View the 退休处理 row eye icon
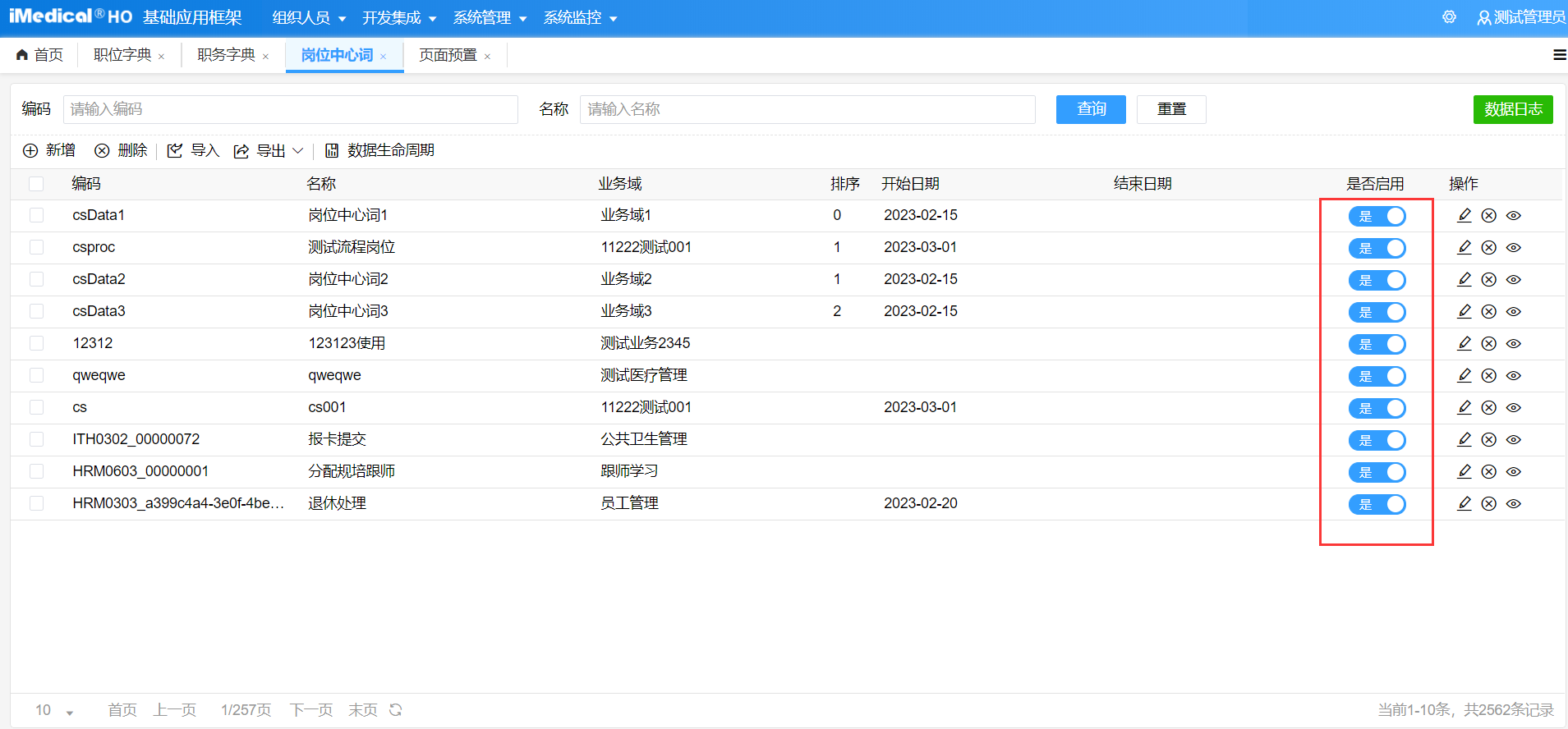 coord(1514,504)
